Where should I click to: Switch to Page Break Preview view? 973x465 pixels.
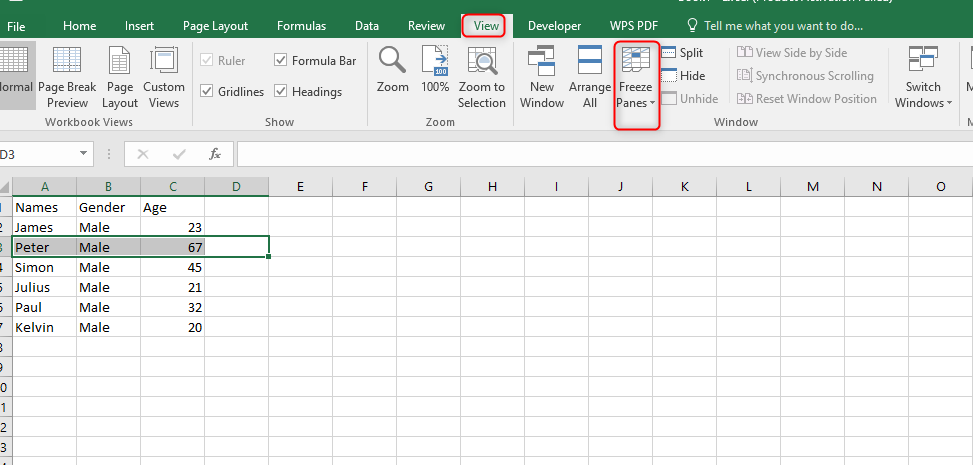pyautogui.click(x=68, y=78)
